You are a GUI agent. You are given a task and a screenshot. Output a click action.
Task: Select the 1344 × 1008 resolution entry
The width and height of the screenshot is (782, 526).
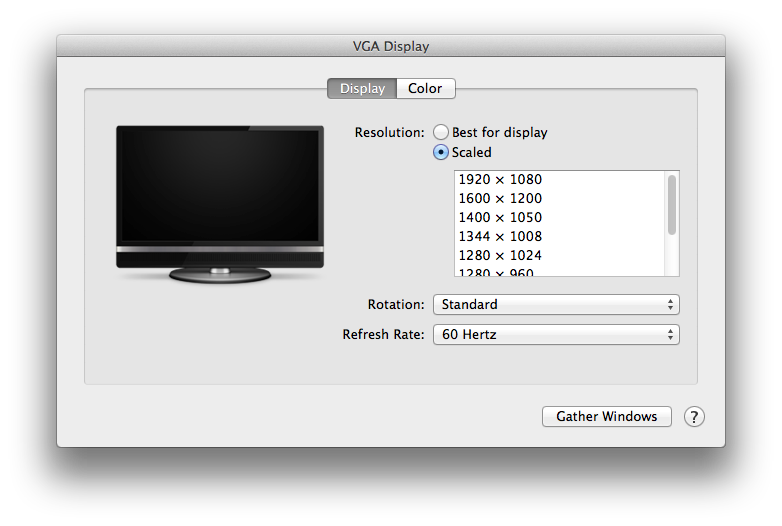point(500,237)
